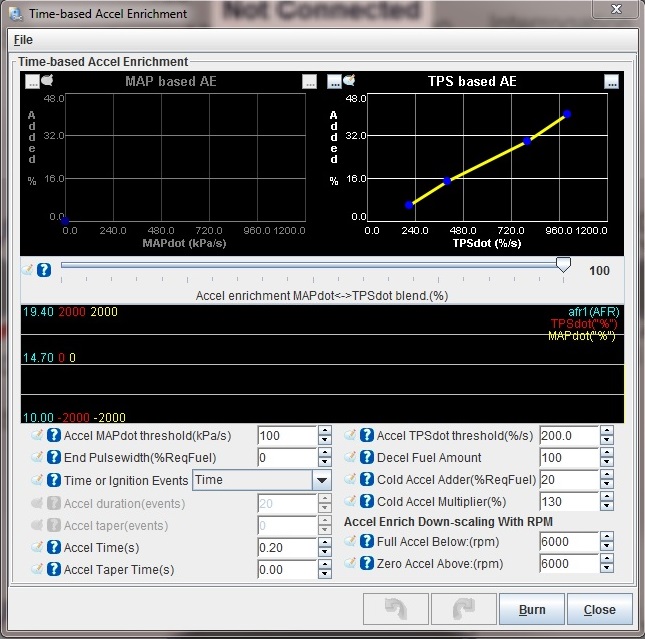Open TPS based AE curve options button on right
The height and width of the screenshot is (639, 645).
(612, 81)
